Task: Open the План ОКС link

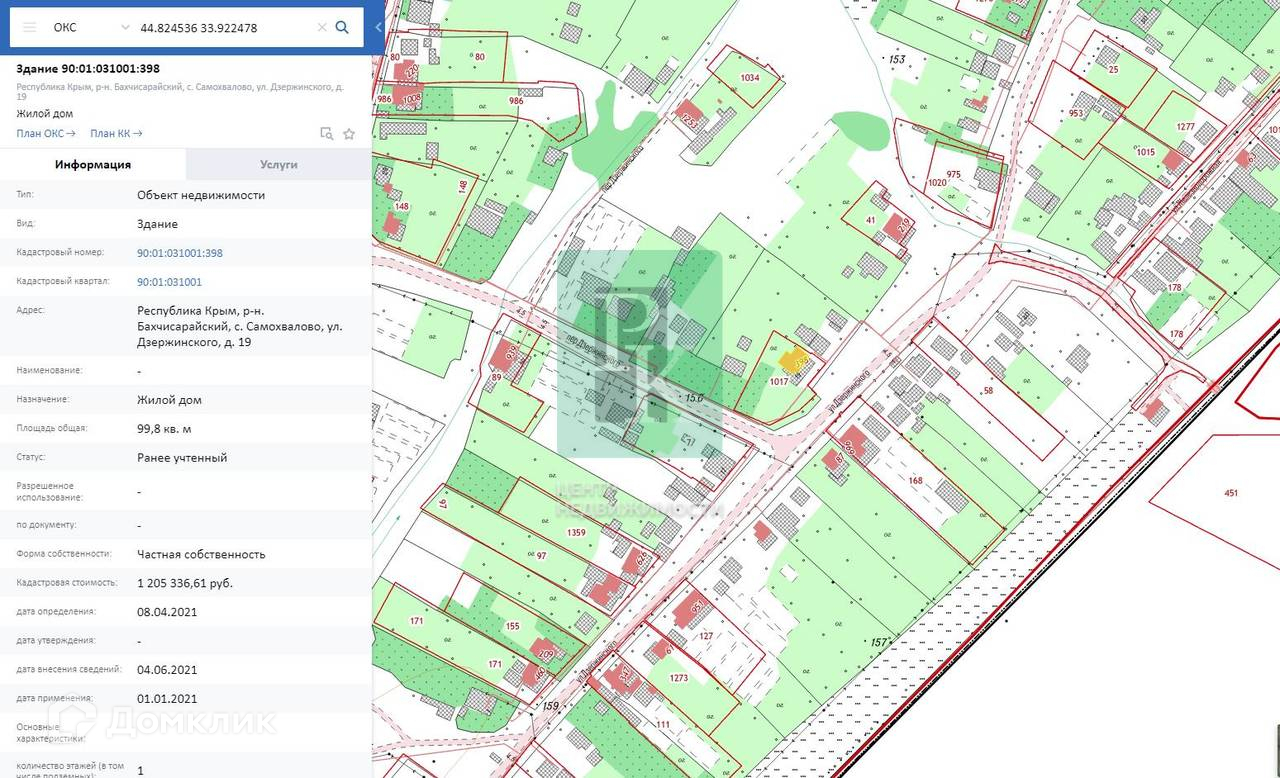Action: coord(46,133)
